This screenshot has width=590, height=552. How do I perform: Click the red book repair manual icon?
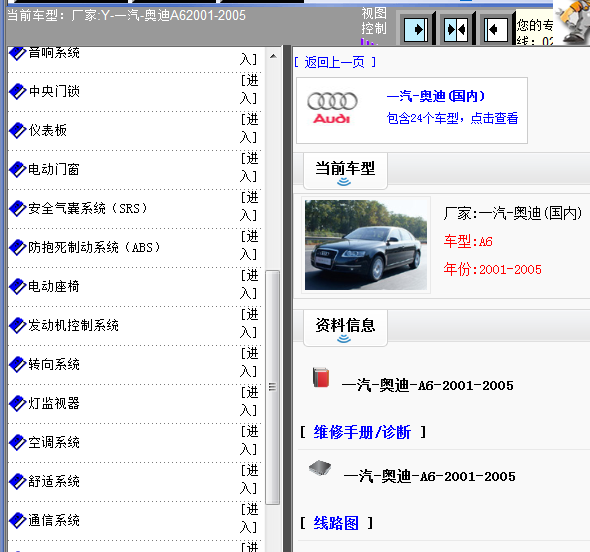point(321,378)
